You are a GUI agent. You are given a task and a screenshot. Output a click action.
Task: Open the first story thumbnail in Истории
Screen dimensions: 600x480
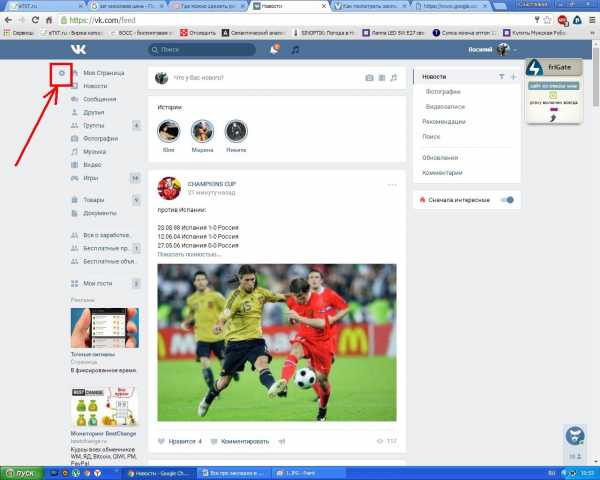click(x=168, y=131)
